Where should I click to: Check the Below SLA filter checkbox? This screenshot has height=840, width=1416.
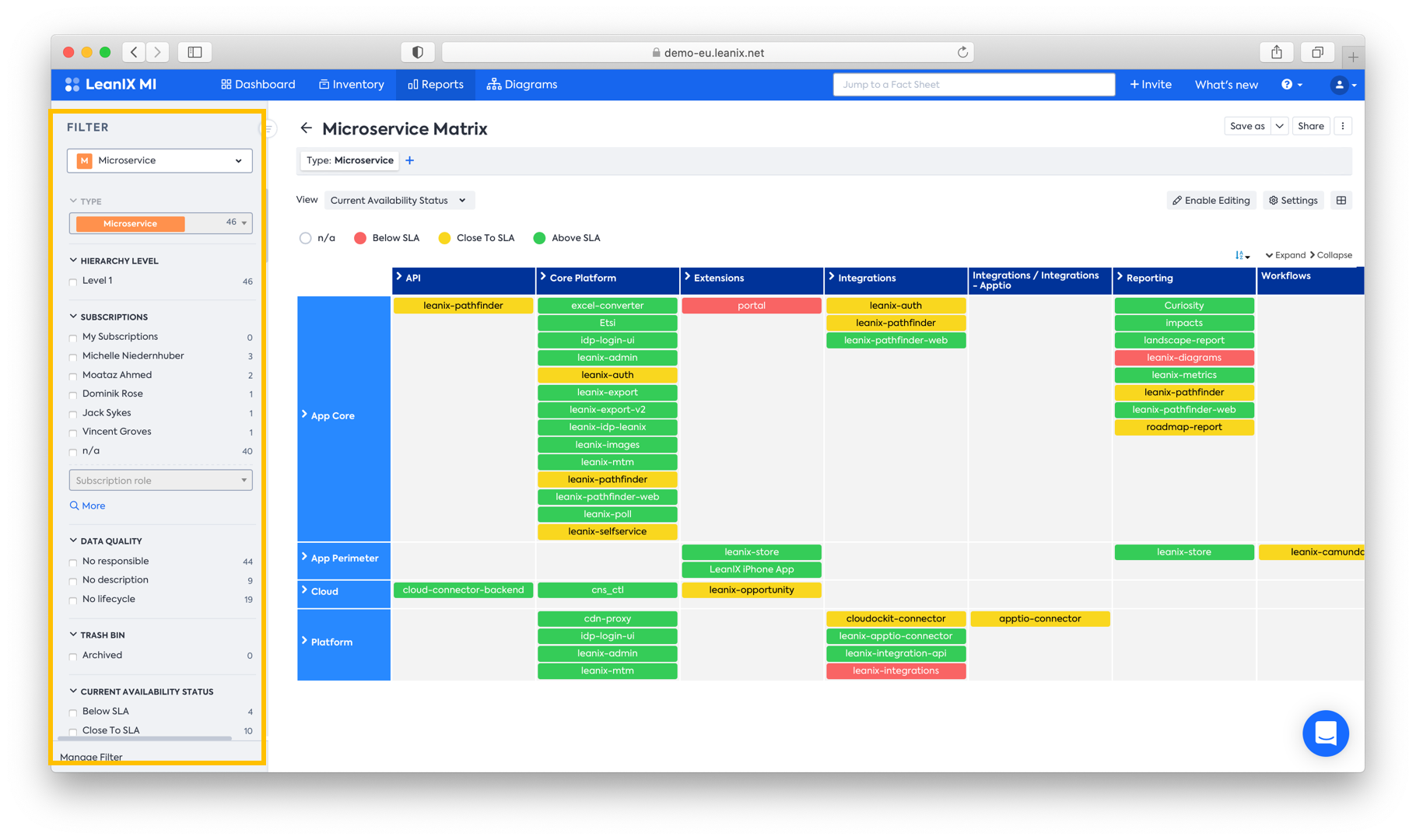coord(73,712)
